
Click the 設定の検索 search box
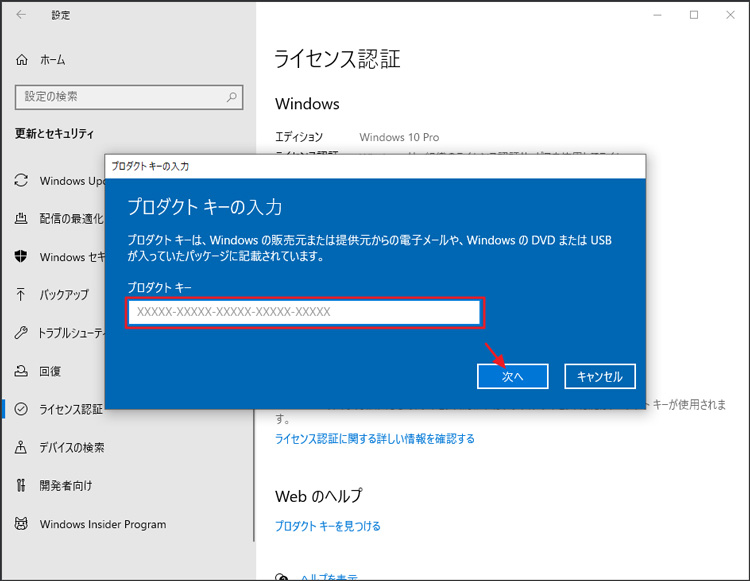[120, 97]
